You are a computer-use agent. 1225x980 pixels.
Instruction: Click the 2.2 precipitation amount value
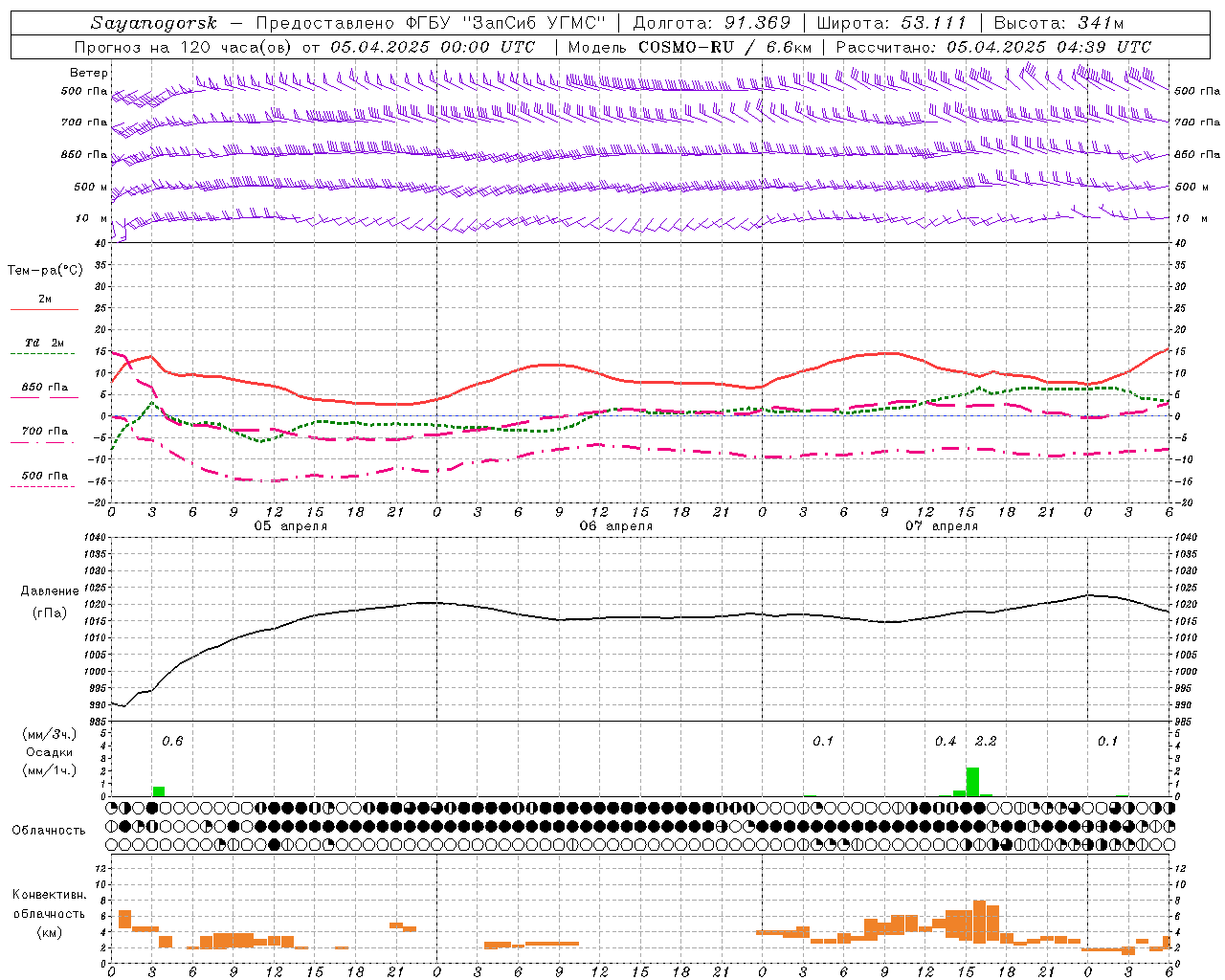(x=986, y=742)
